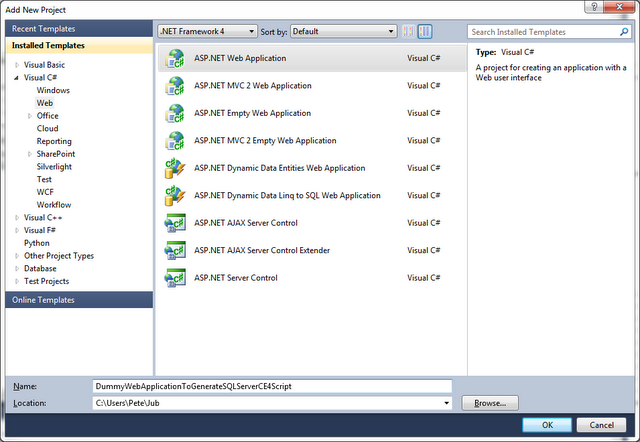Select the Workflow category
Image resolution: width=640 pixels, height=442 pixels.
coord(54,205)
